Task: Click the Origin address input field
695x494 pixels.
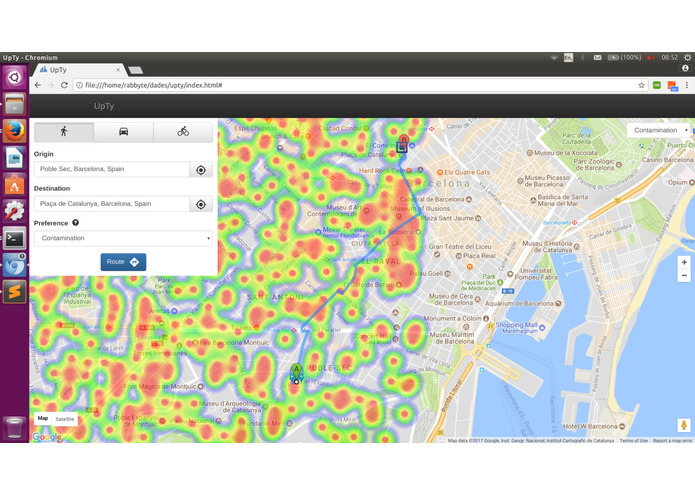Action: coord(112,169)
